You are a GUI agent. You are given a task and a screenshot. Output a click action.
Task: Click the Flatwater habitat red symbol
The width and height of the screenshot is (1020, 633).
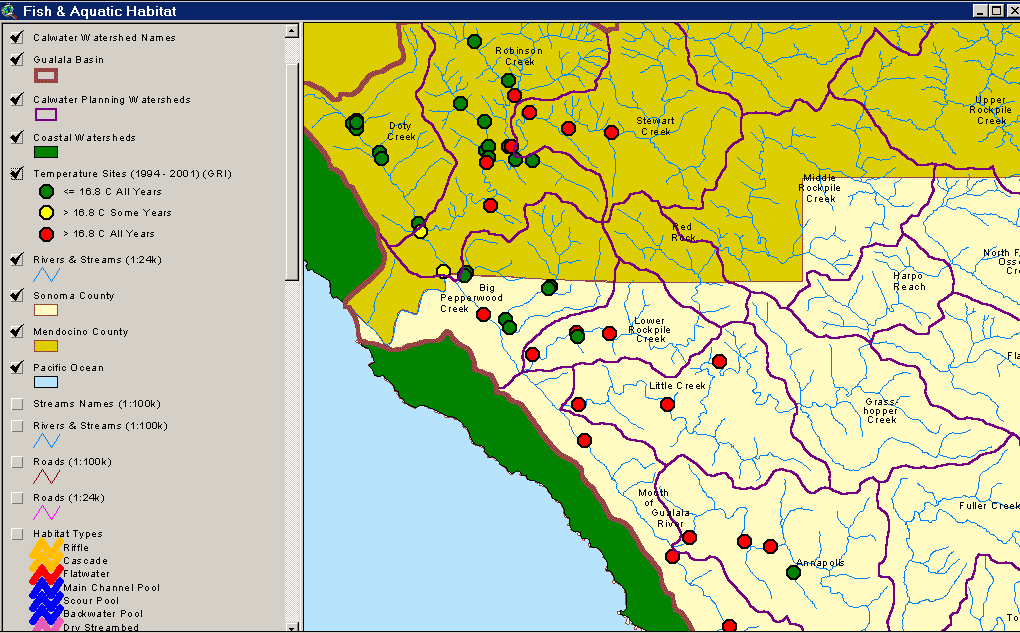point(46,574)
